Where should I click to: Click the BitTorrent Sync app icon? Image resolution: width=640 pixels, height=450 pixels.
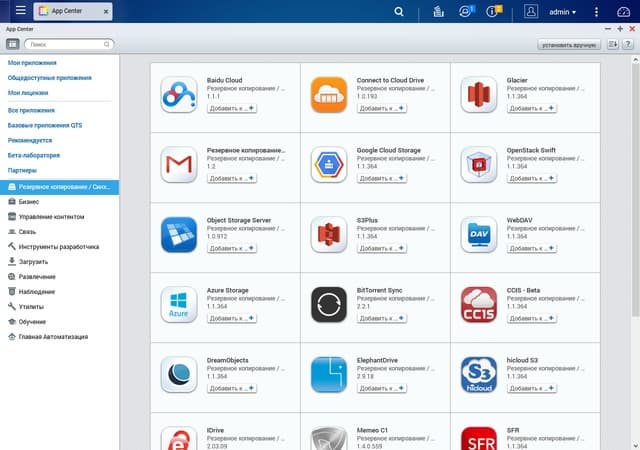point(329,305)
